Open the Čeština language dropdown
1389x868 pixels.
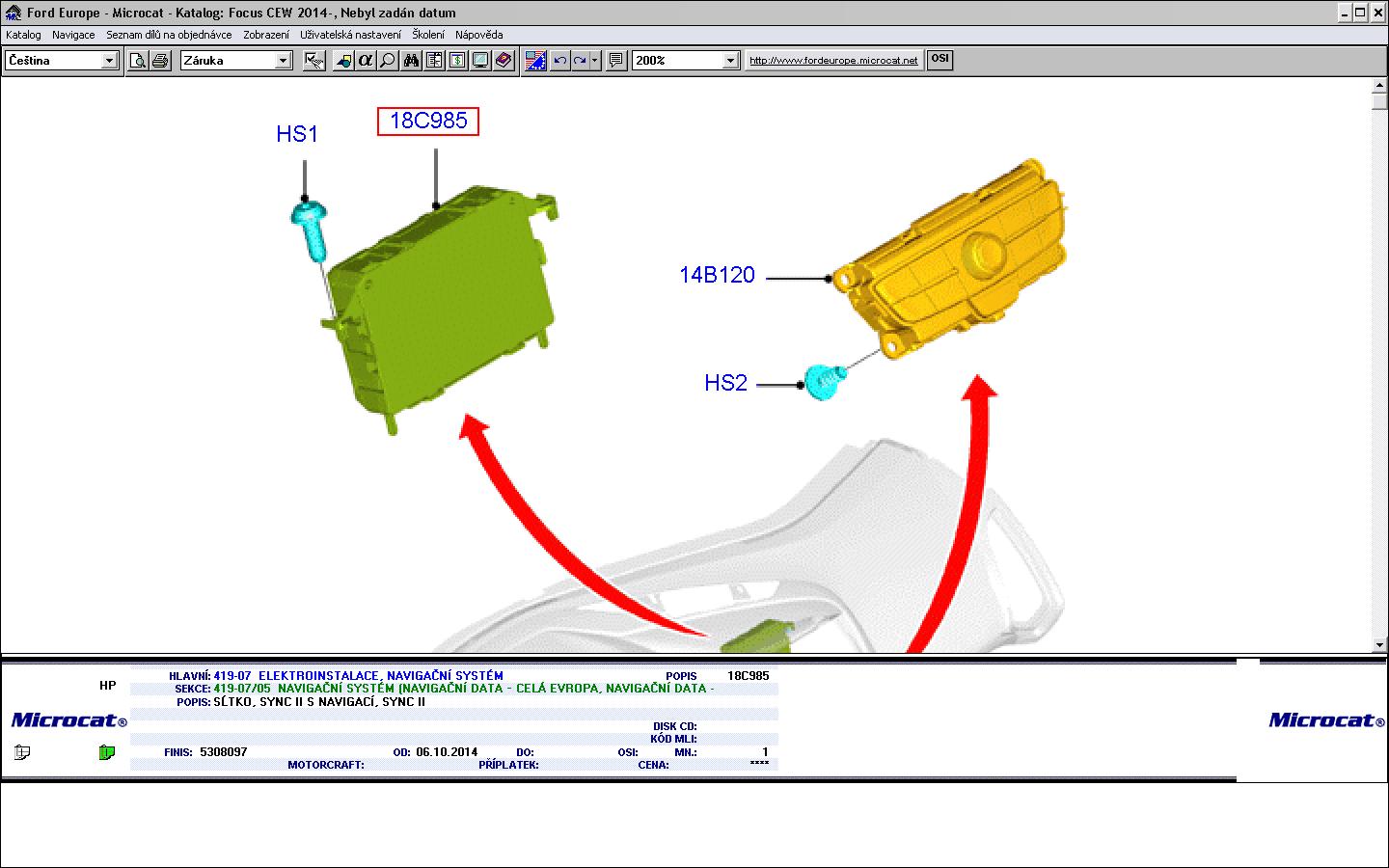[109, 61]
